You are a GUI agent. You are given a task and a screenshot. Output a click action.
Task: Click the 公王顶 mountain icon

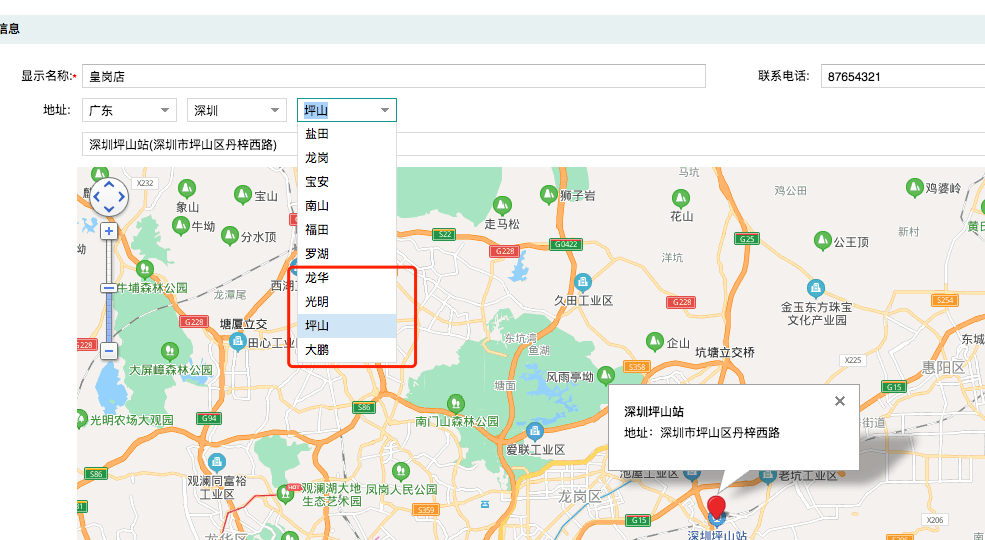[x=822, y=240]
